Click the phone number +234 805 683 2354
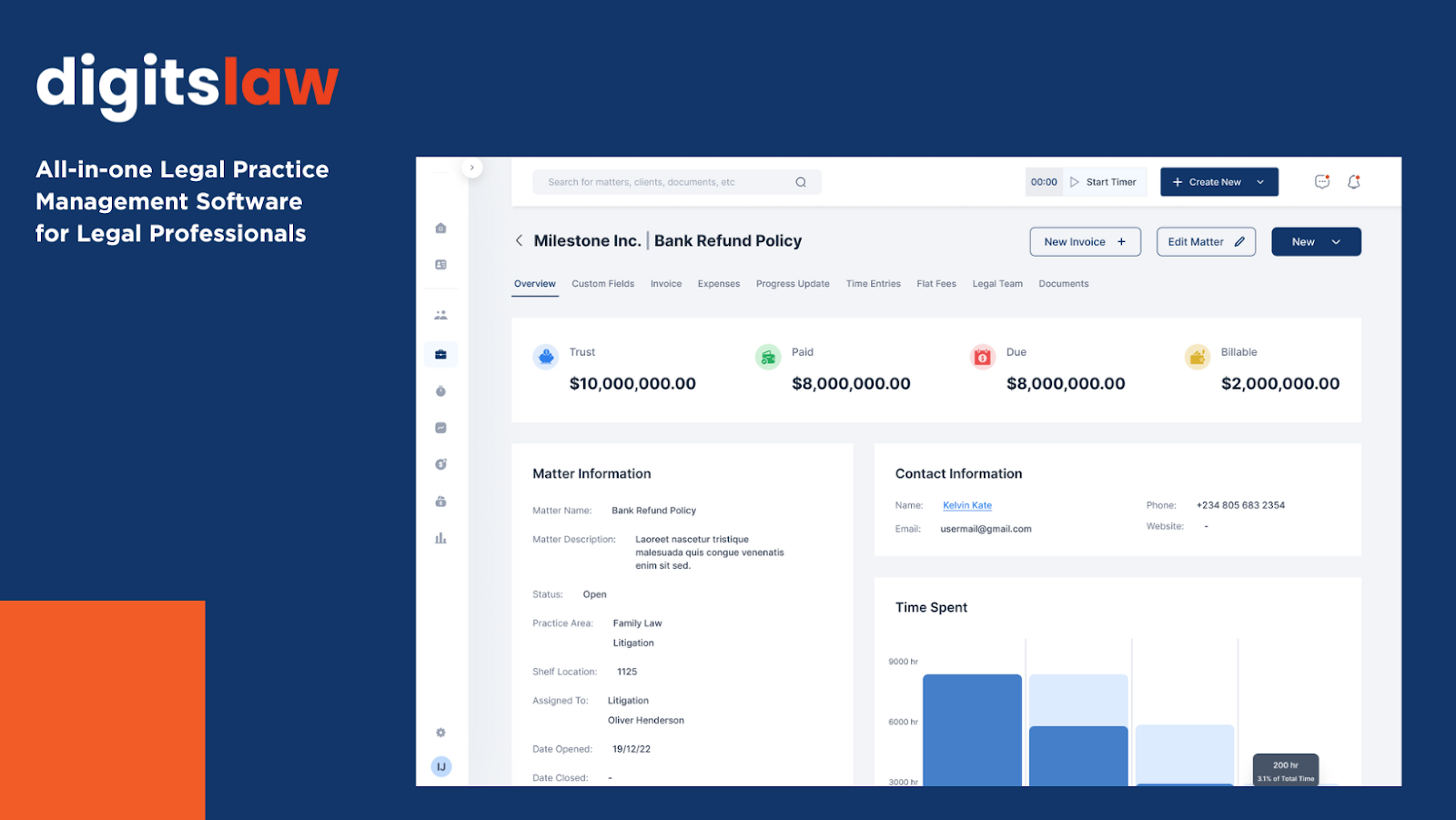 [x=1240, y=505]
